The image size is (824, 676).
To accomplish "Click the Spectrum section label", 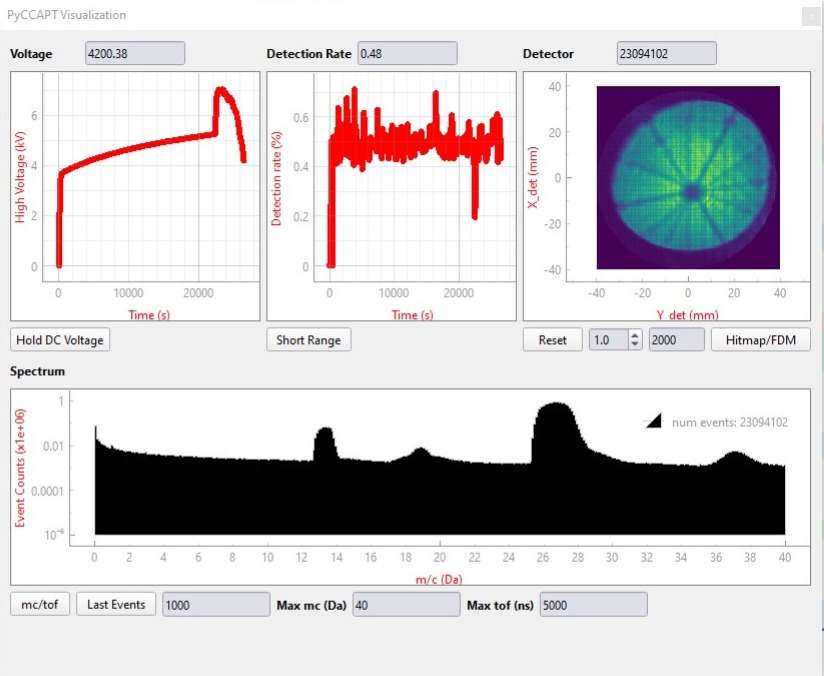I will [37, 372].
